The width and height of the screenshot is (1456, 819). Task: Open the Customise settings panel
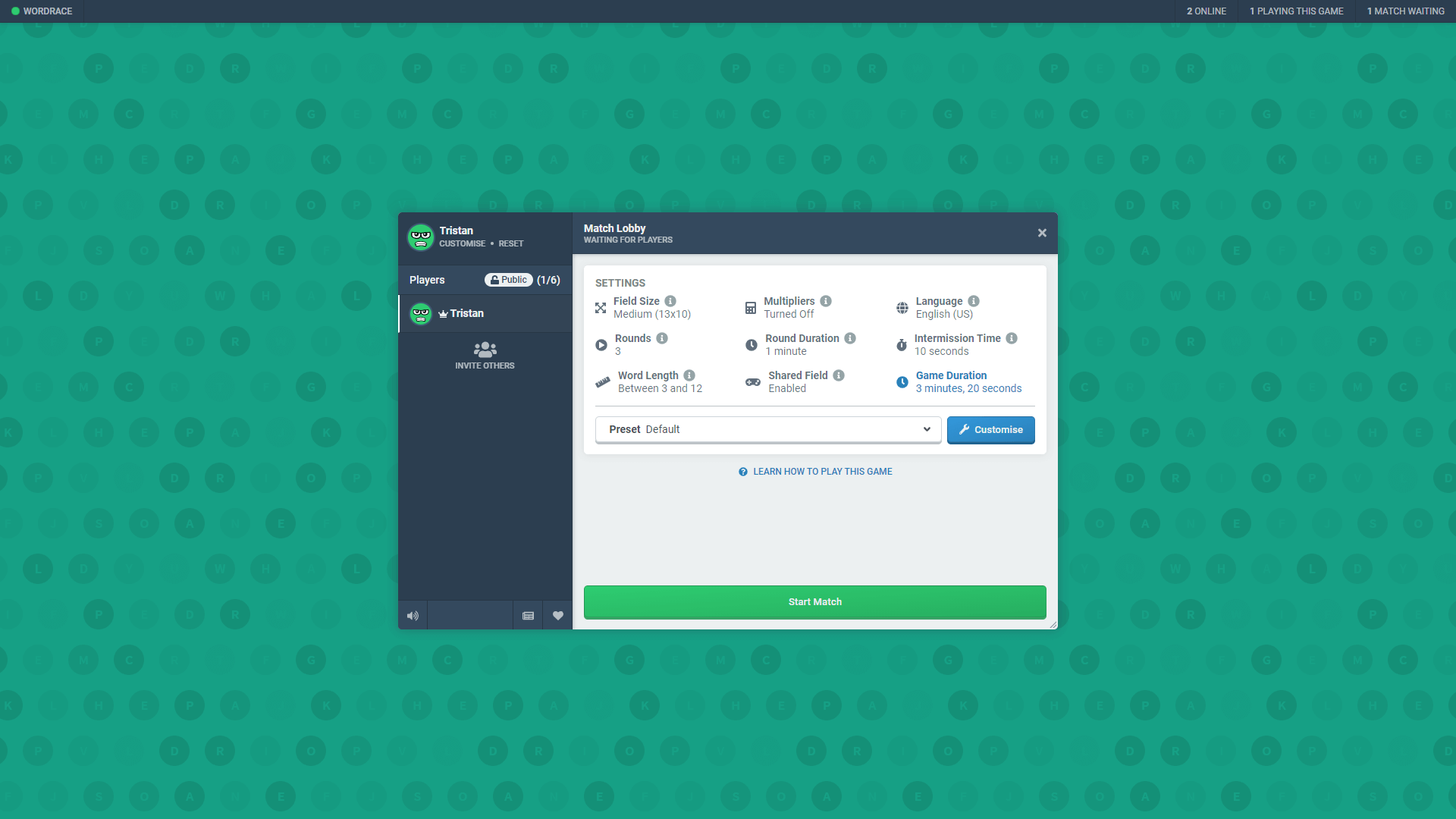click(x=991, y=429)
